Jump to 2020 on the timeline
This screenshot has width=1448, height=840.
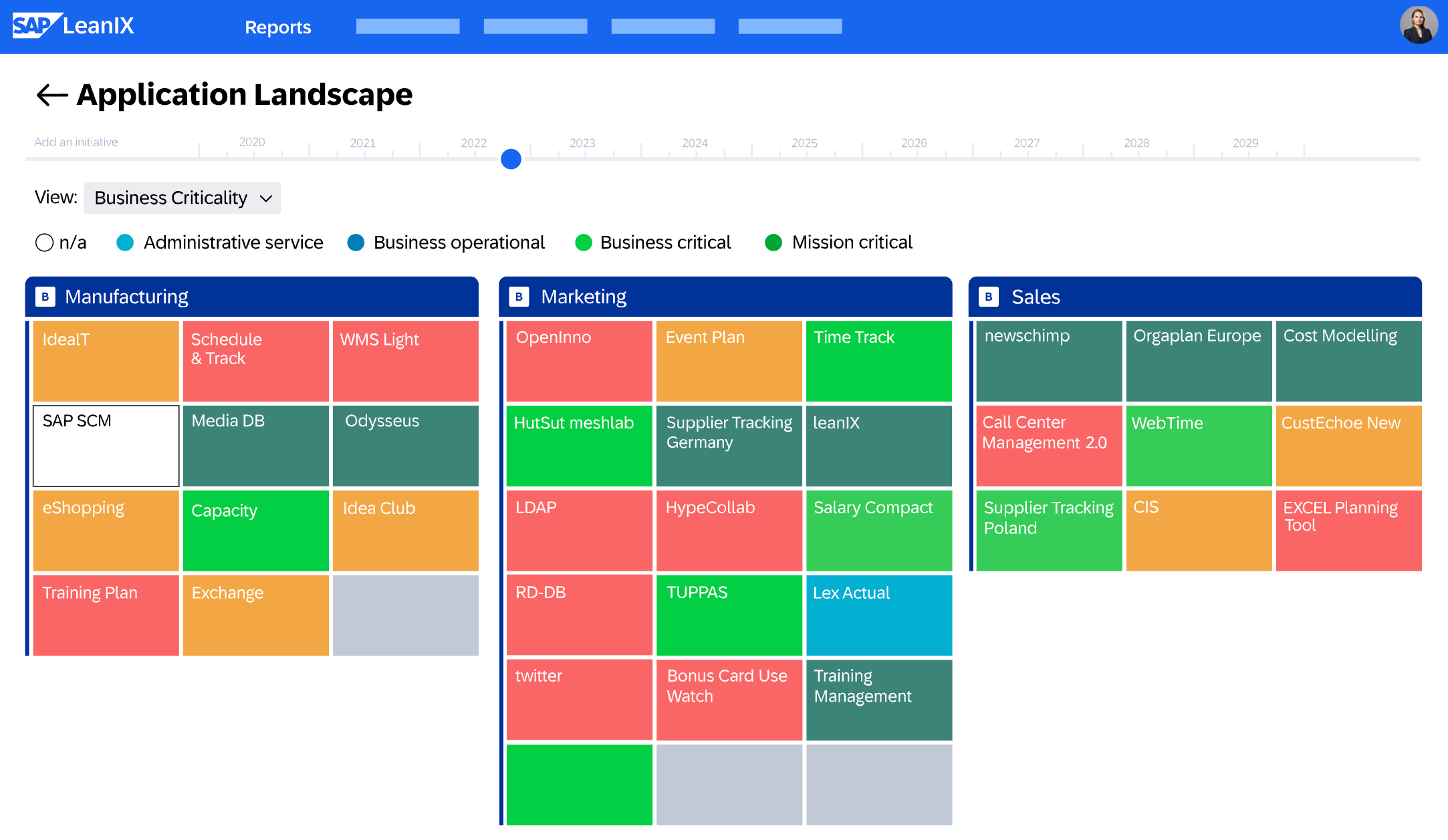252,142
